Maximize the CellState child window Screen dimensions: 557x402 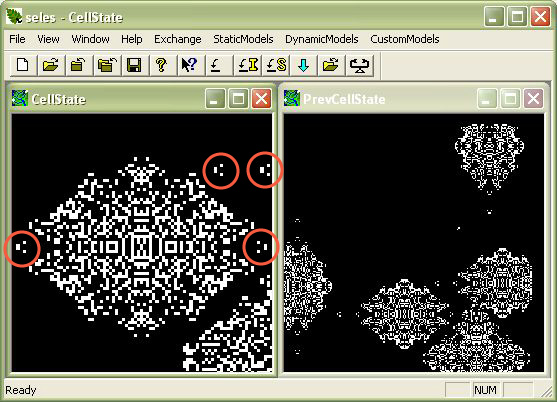[238, 99]
